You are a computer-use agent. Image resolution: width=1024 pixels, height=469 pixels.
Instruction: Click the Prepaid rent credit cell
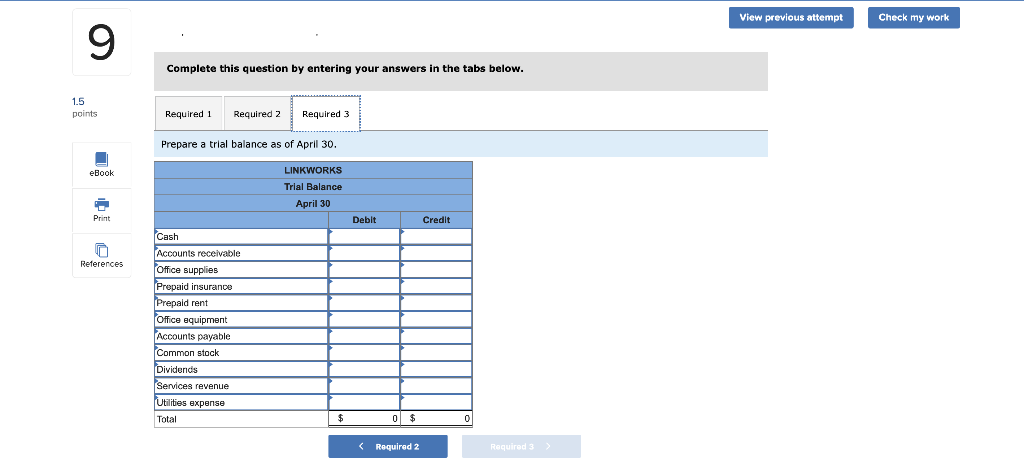click(x=436, y=303)
